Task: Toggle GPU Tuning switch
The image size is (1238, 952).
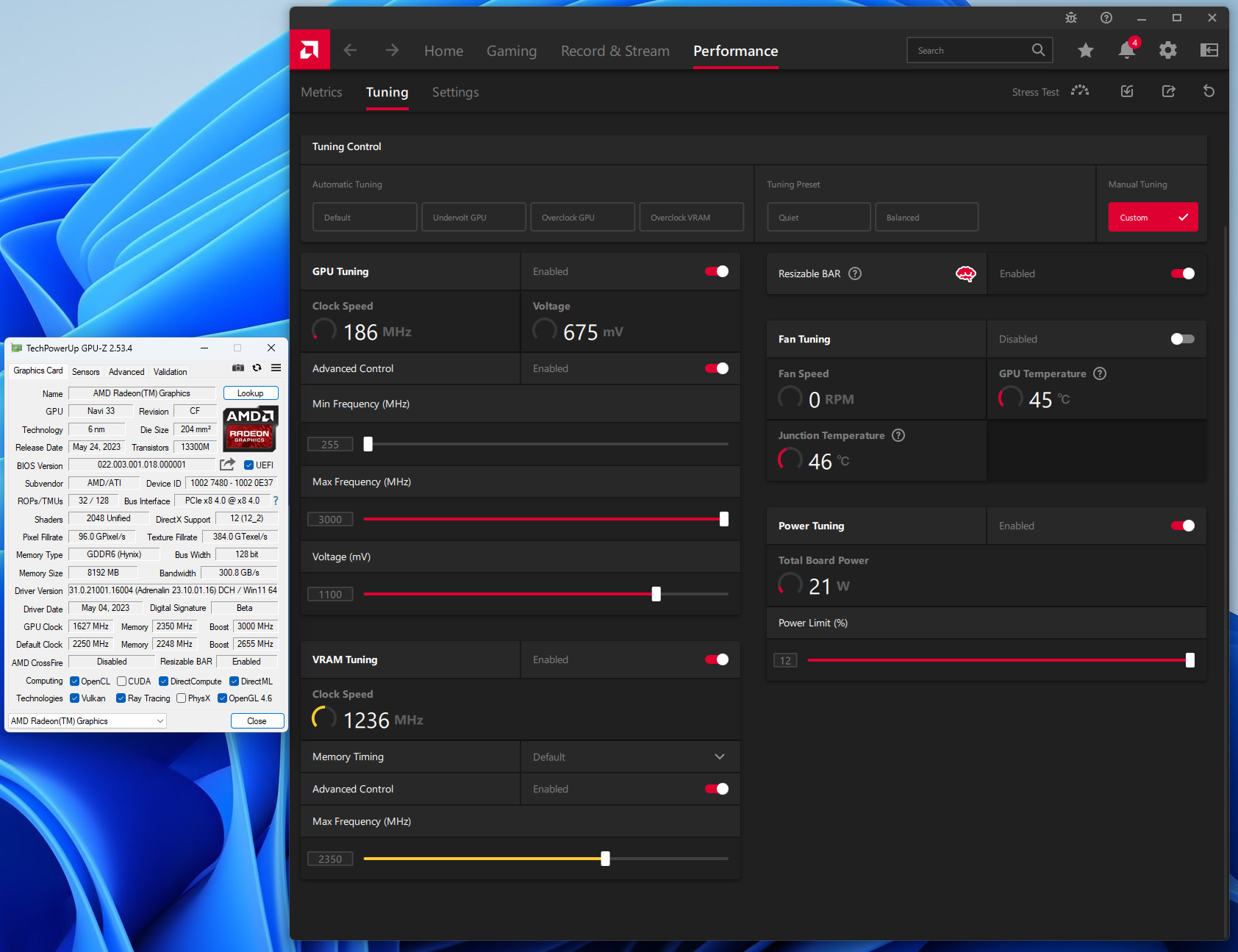Action: pyautogui.click(x=717, y=271)
